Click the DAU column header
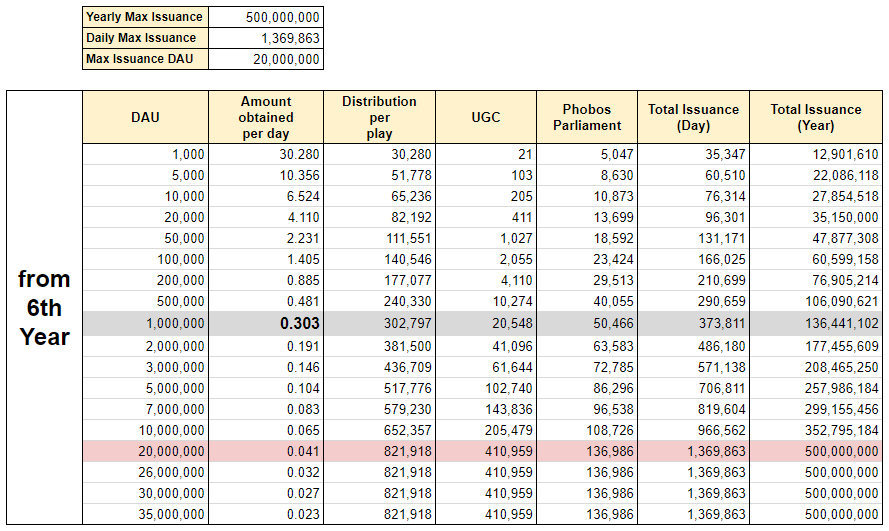Image resolution: width=889 pixels, height=531 pixels. tap(146, 117)
